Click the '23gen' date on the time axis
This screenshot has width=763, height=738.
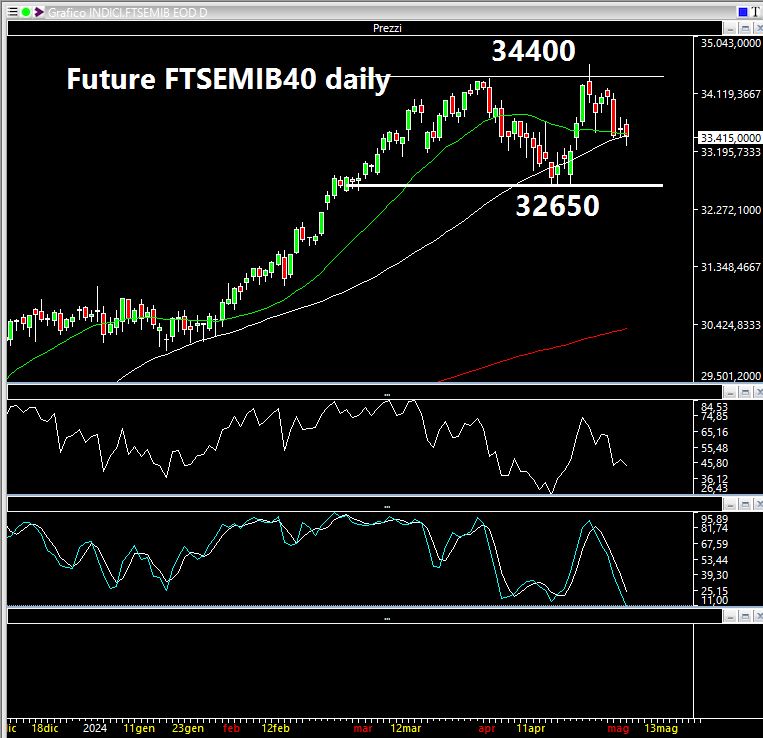point(188,728)
